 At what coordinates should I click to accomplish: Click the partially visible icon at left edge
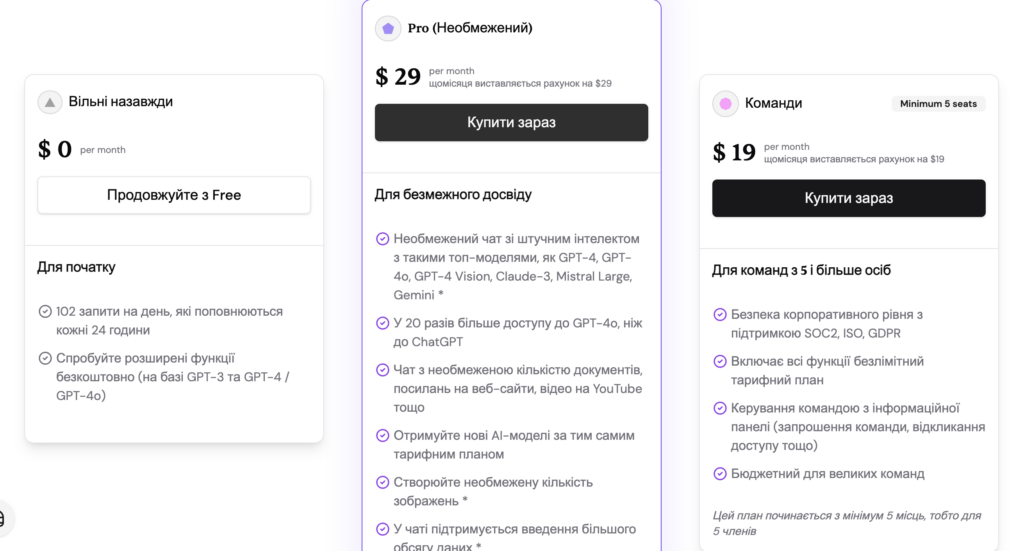tap(3, 518)
